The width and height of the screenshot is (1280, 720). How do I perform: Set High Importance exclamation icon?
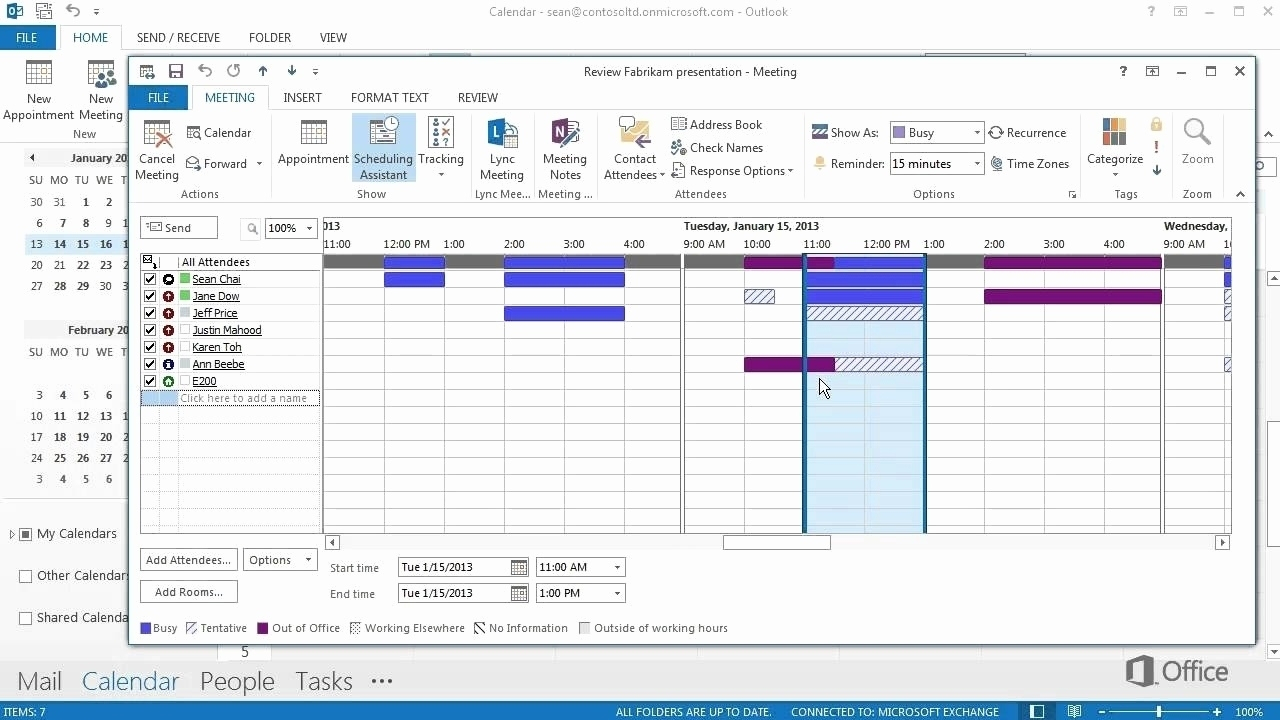[1156, 147]
